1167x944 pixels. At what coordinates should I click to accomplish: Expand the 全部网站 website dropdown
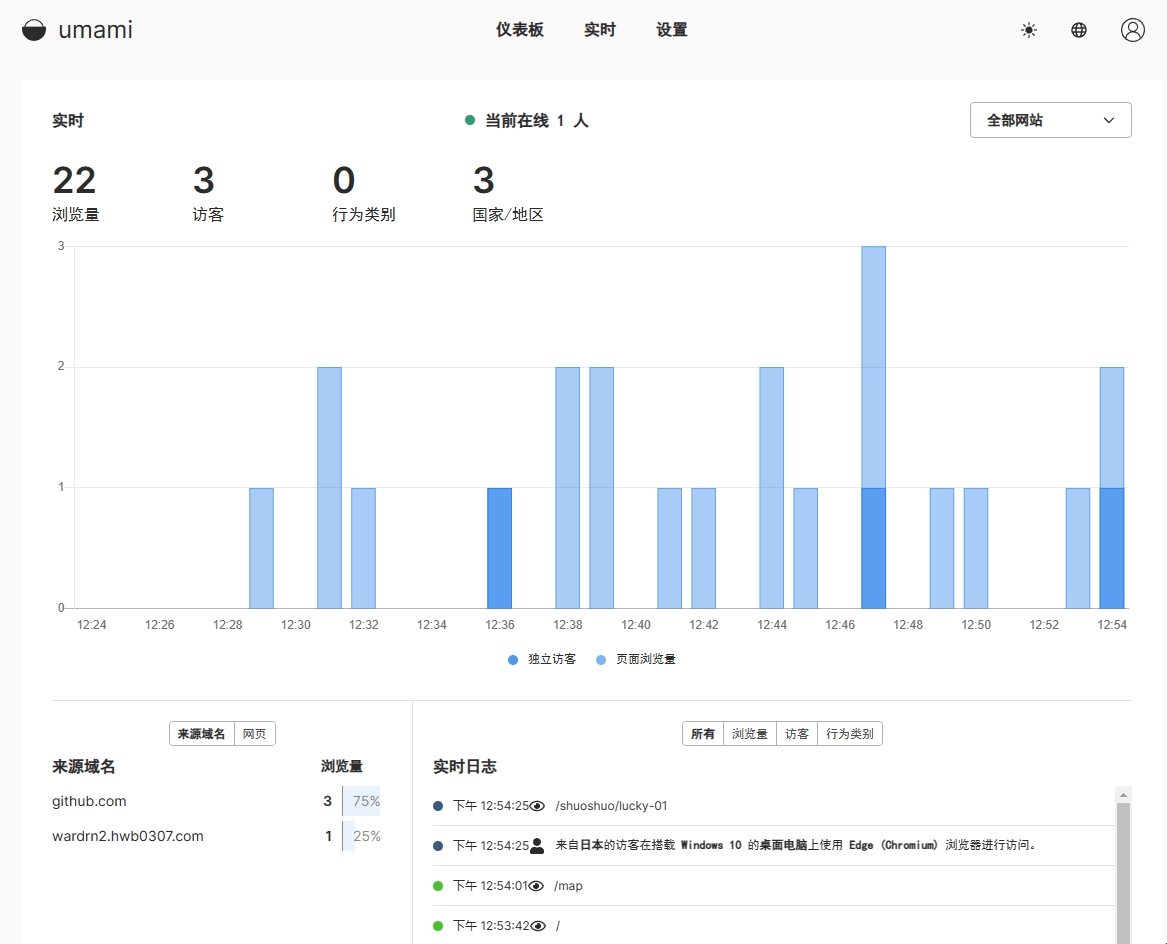pos(1050,120)
